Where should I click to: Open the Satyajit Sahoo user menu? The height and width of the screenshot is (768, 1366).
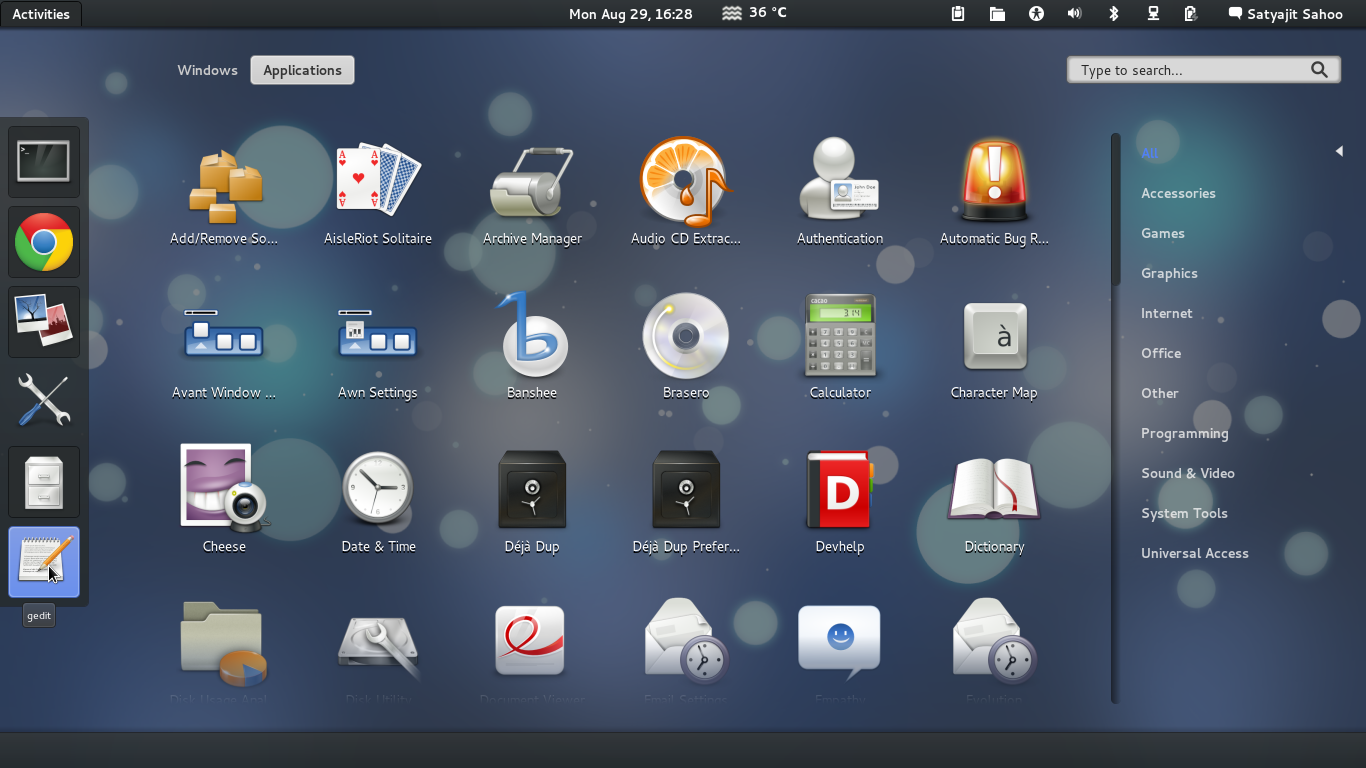(x=1285, y=14)
